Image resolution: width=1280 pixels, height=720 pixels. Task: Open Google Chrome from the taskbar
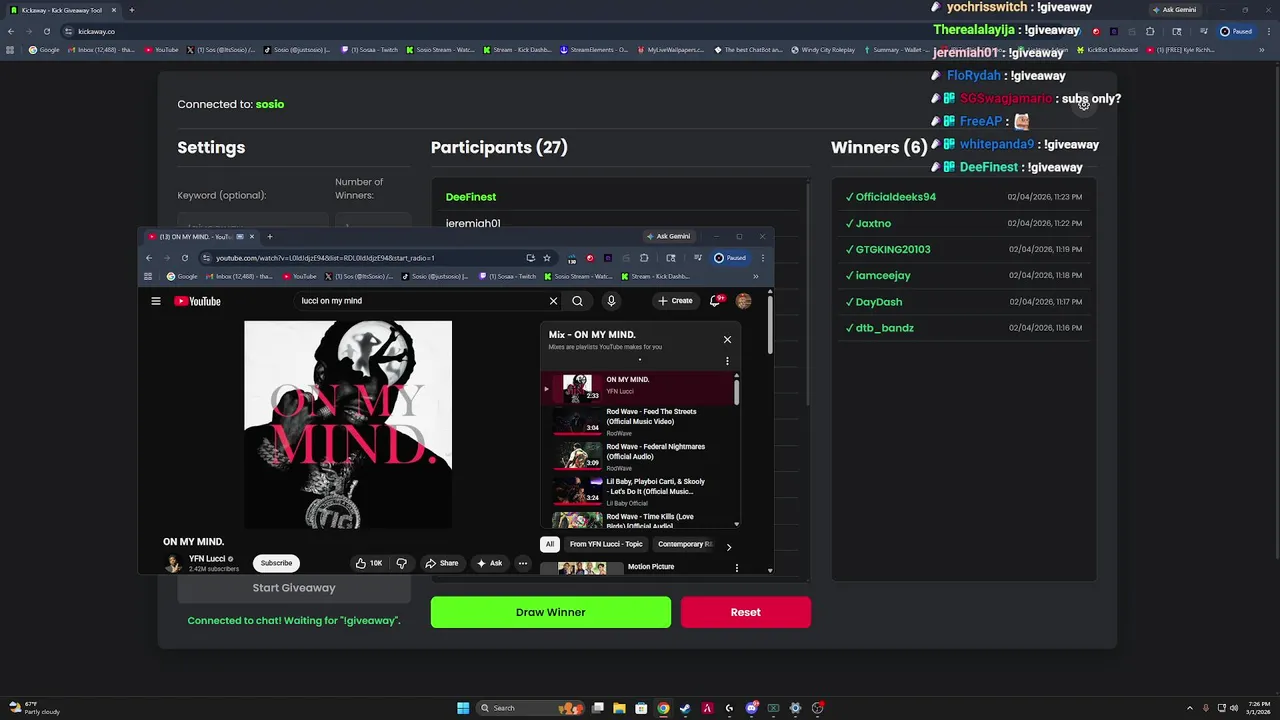tap(663, 708)
